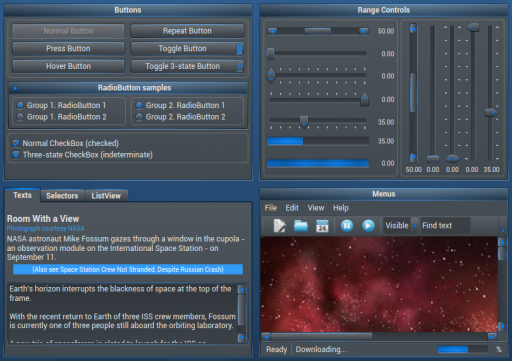This screenshot has width=512, height=361.
Task: Click the image horizontal scrollbar thumb
Action: tap(321, 337)
